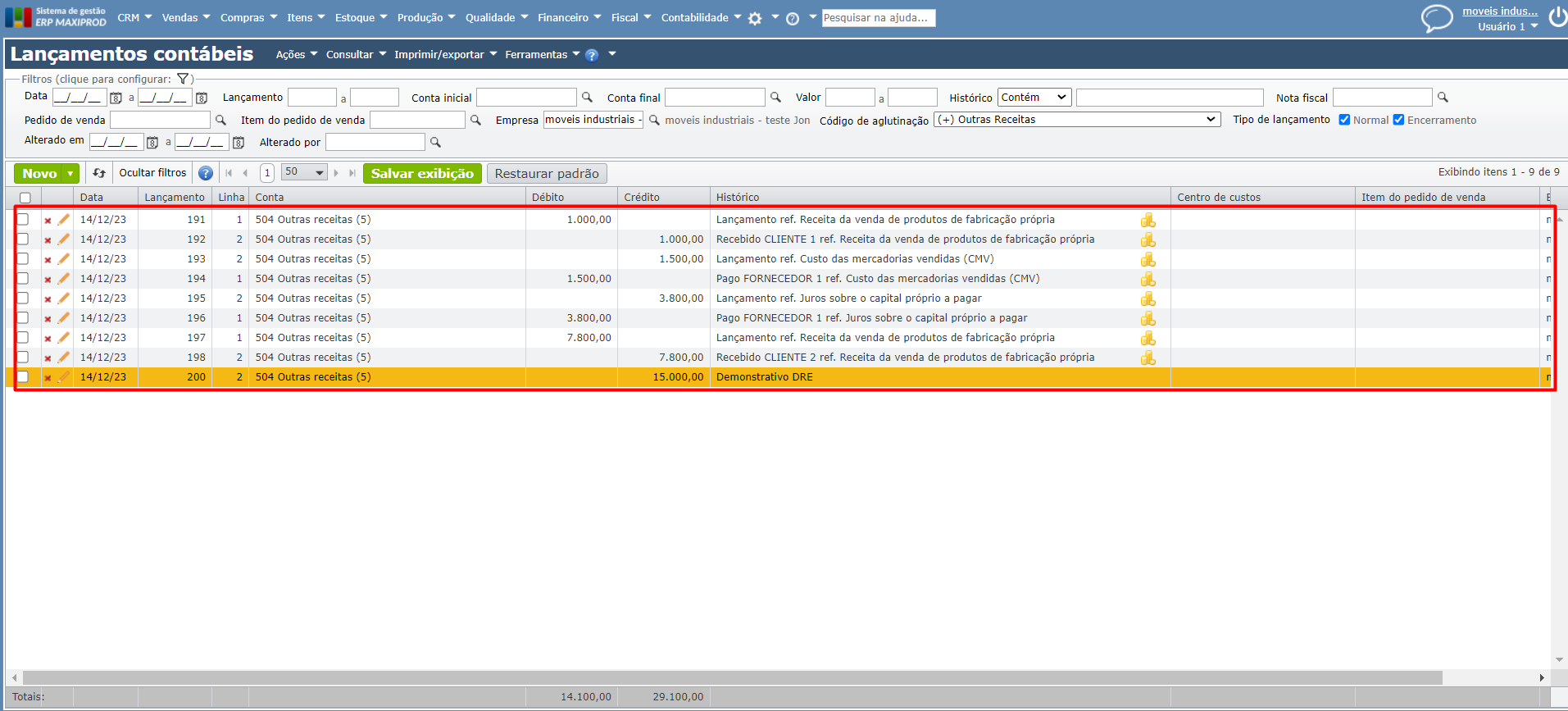The height and width of the screenshot is (711, 1568).
Task: Click the Restaurar padrão button
Action: 547,173
